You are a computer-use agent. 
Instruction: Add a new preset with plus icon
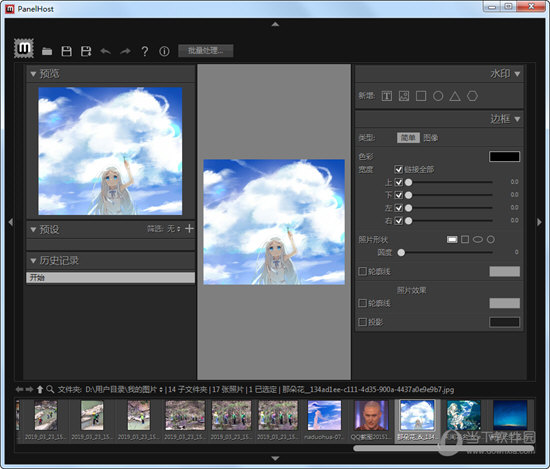click(x=189, y=229)
